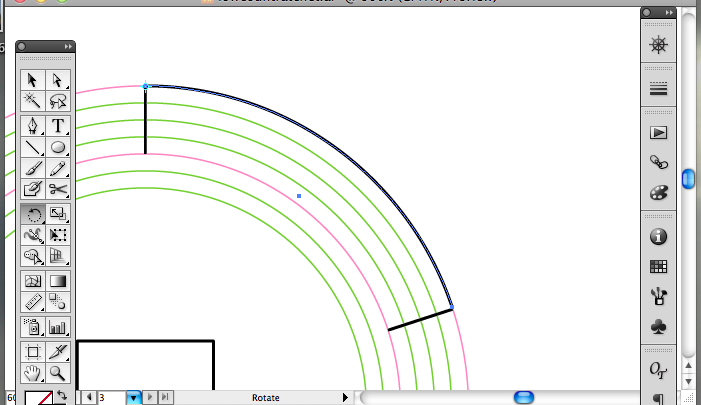Open the Symbols panel club icon
The height and width of the screenshot is (405, 701).
659,327
